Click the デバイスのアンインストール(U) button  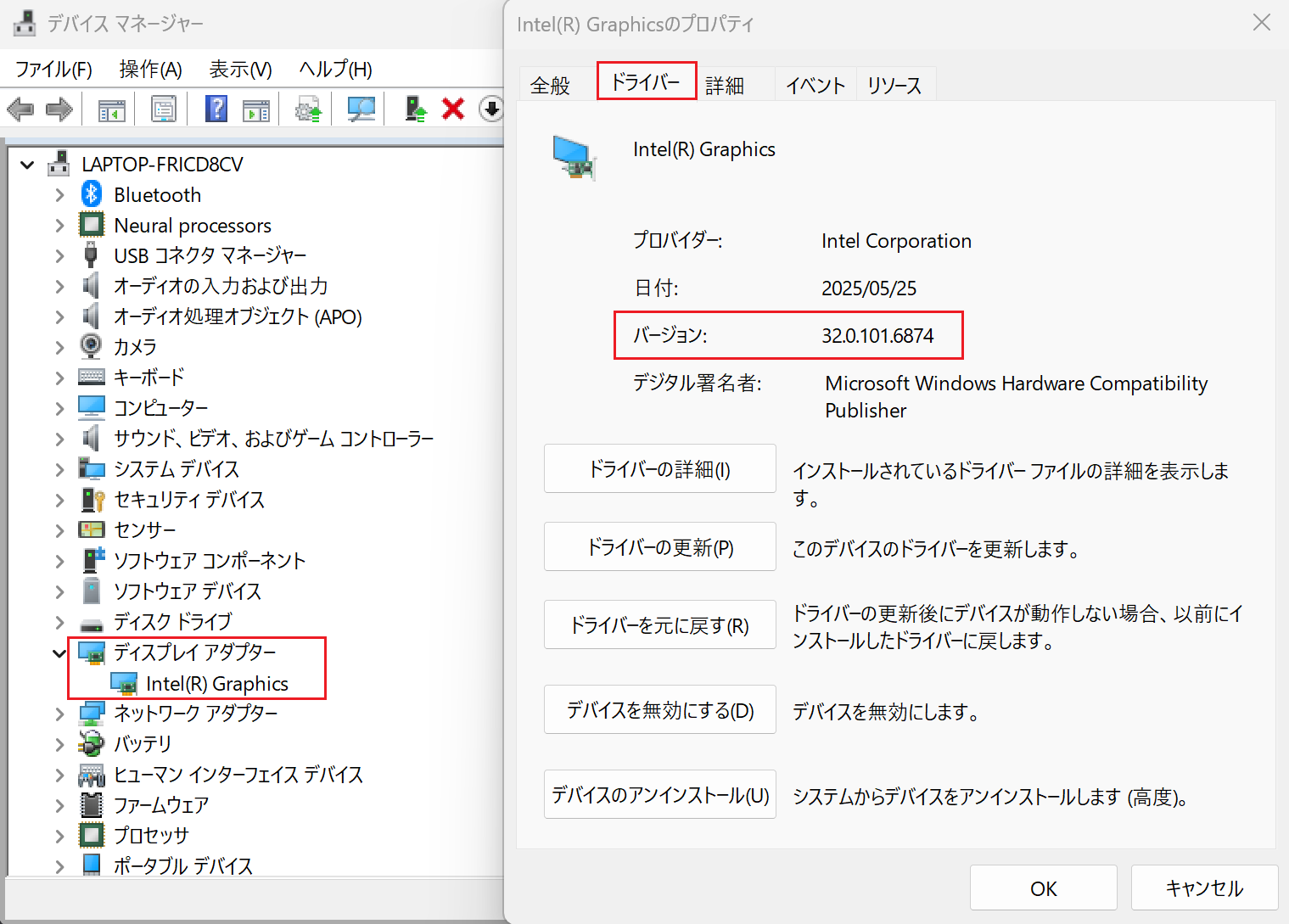[660, 794]
